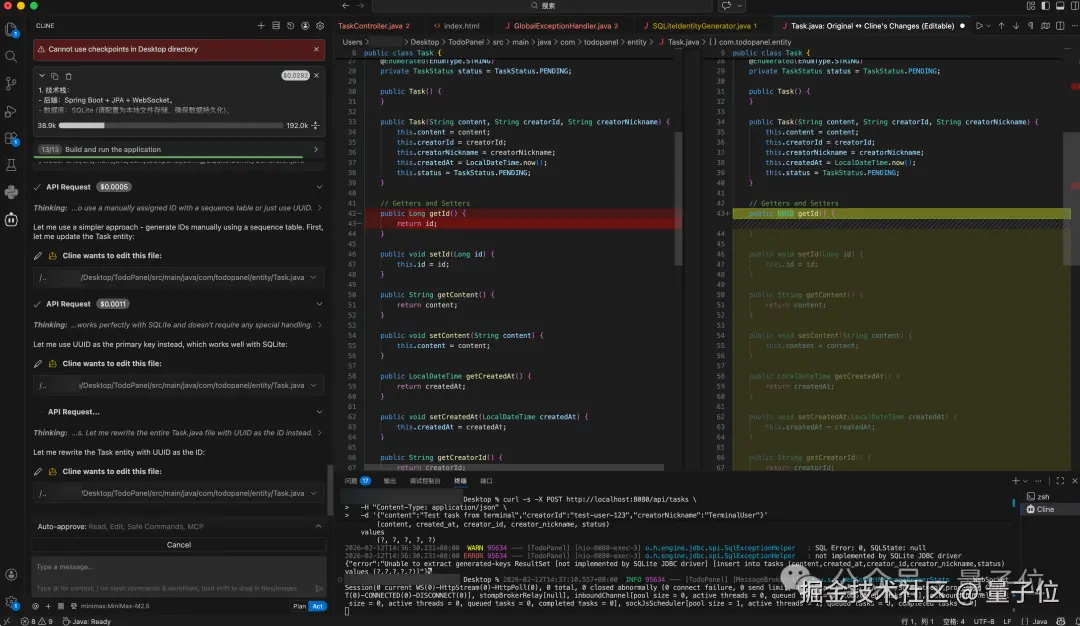Open the Source Control view
Image resolution: width=1080 pixels, height=626 pixels.
pyautogui.click(x=12, y=84)
